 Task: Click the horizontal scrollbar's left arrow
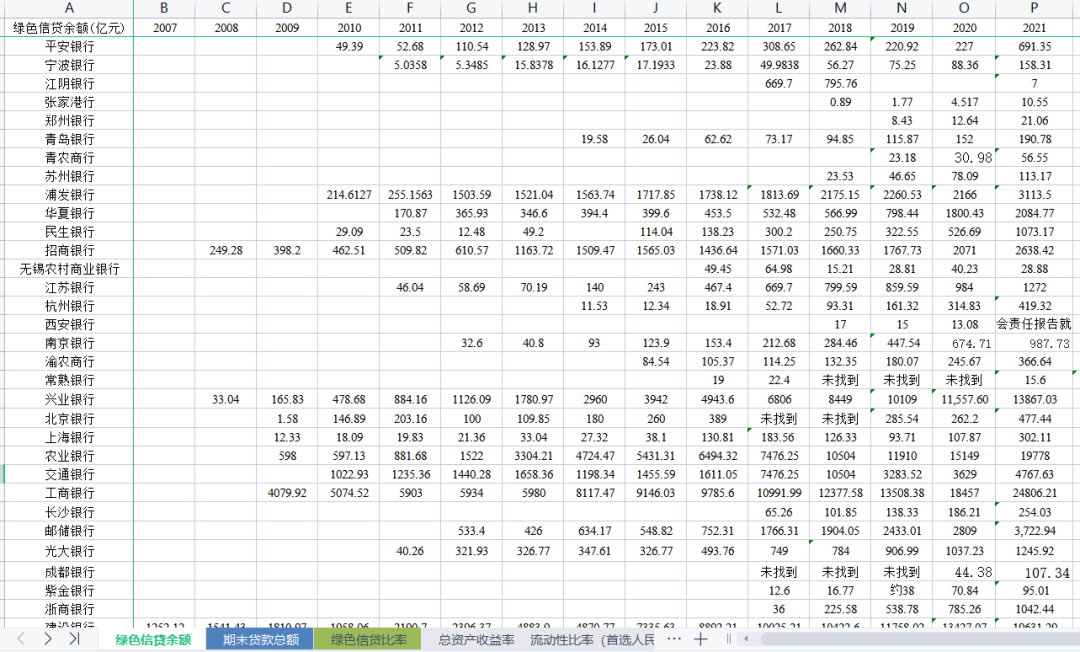(x=746, y=639)
